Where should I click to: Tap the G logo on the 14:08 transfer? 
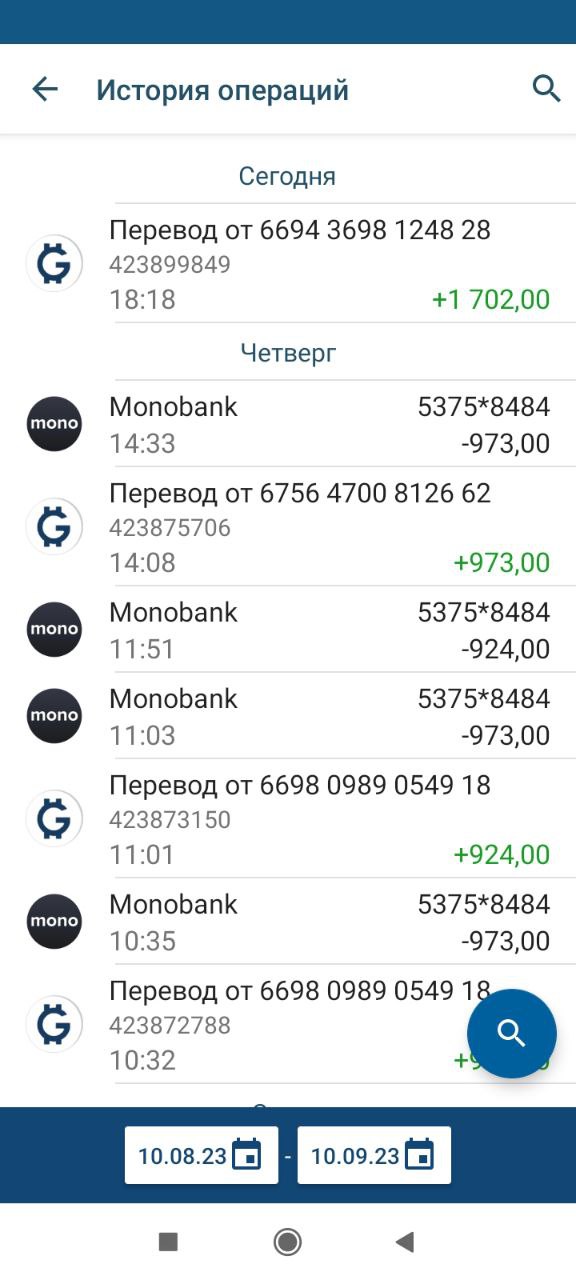[54, 526]
